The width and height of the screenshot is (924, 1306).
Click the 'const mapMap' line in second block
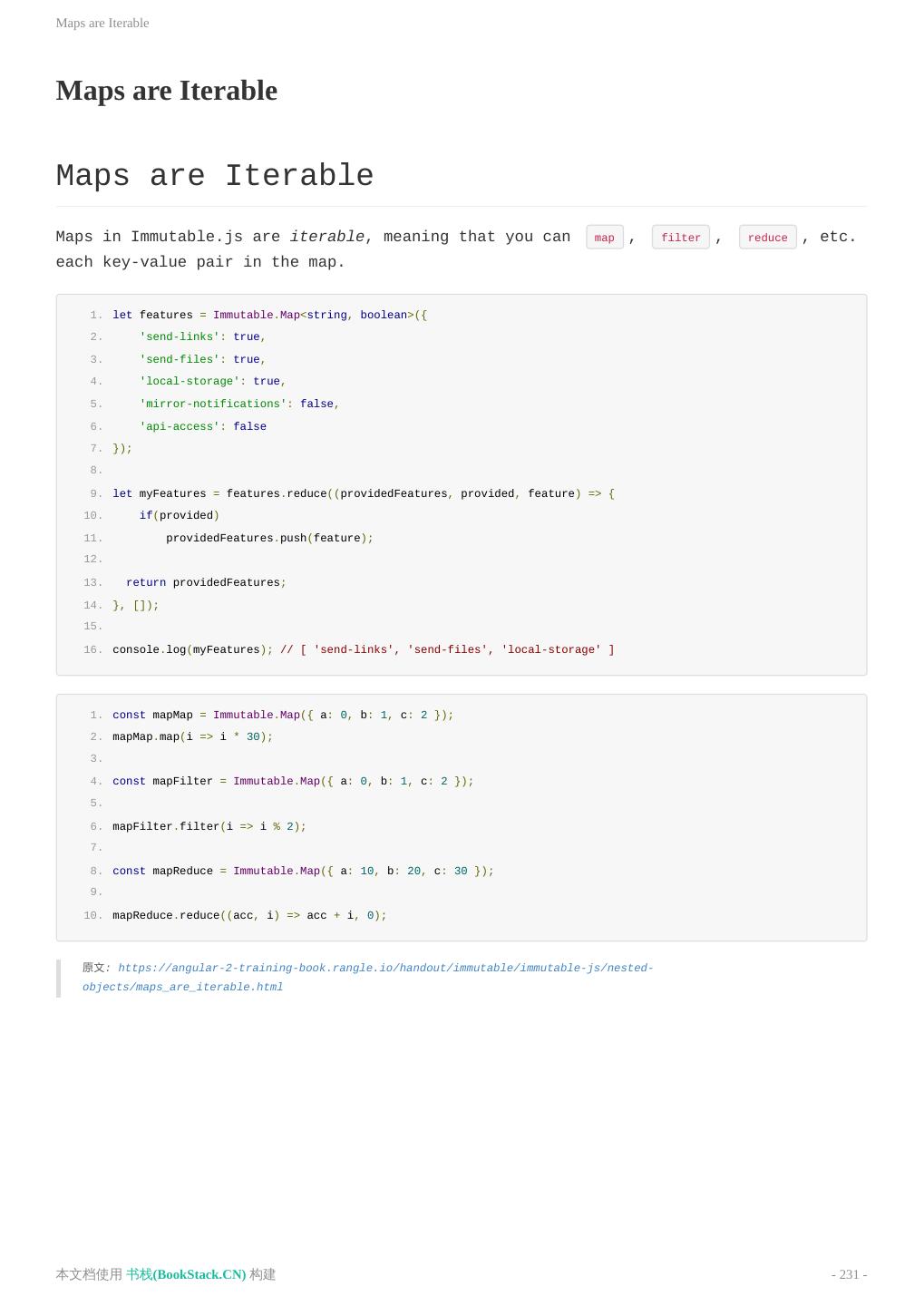pos(283,716)
